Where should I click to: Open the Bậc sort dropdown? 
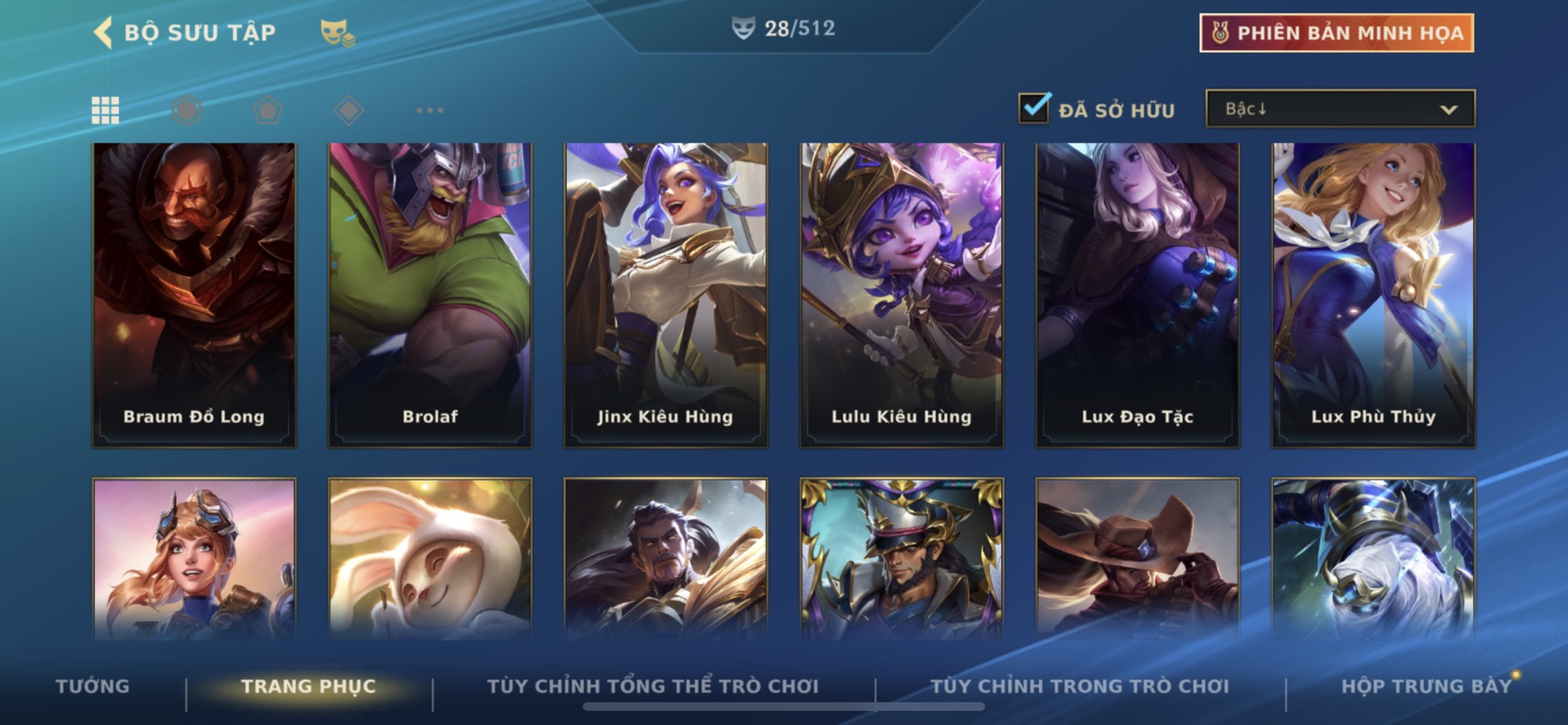coord(1340,109)
